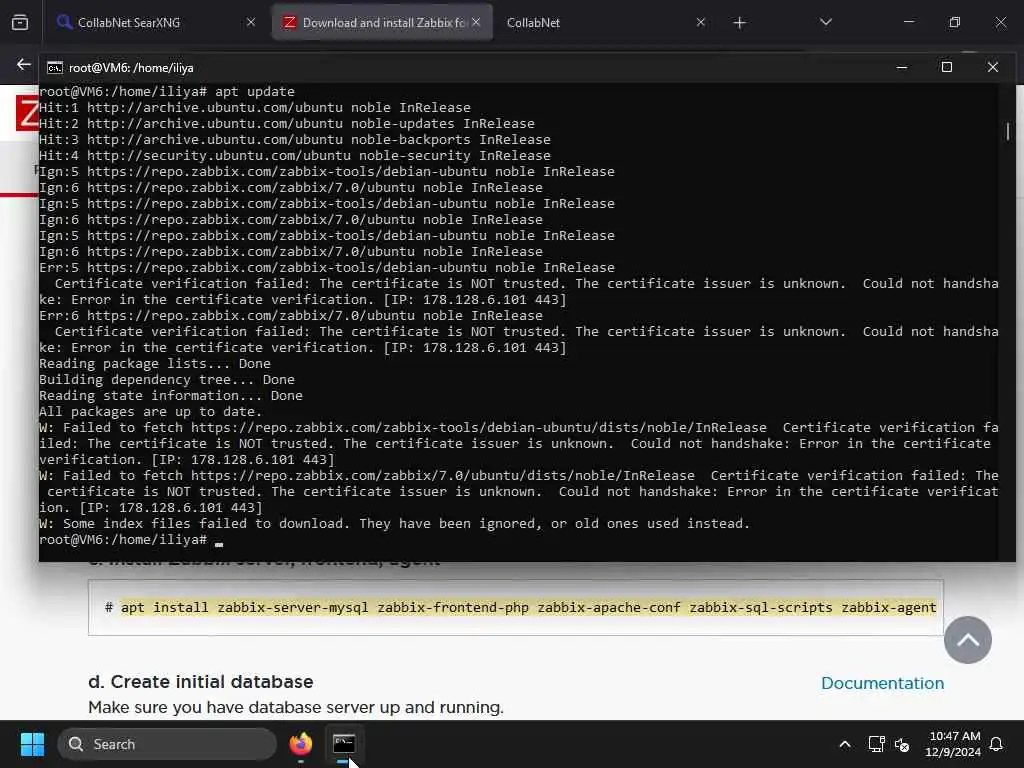Open the muted volume tray icon
This screenshot has width=1024, height=768.
click(902, 744)
